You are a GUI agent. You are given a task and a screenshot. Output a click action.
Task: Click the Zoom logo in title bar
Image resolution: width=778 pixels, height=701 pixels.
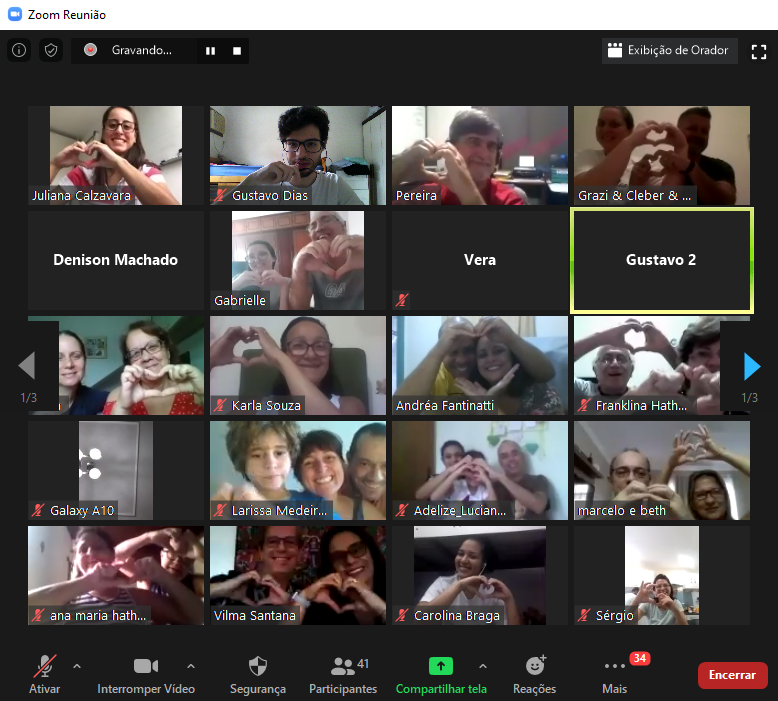[x=15, y=14]
